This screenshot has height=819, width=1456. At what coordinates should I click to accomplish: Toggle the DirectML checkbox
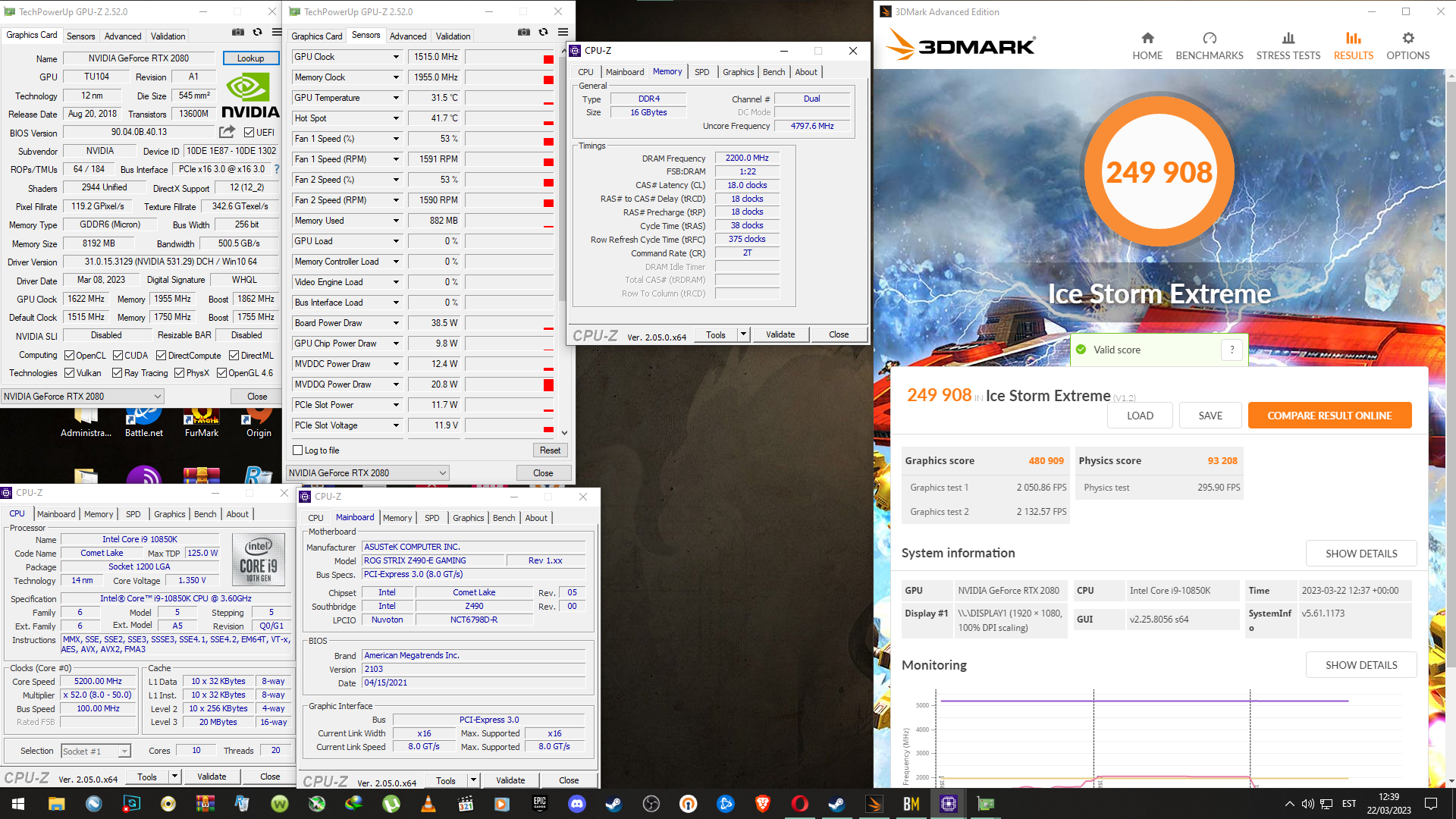coord(234,356)
